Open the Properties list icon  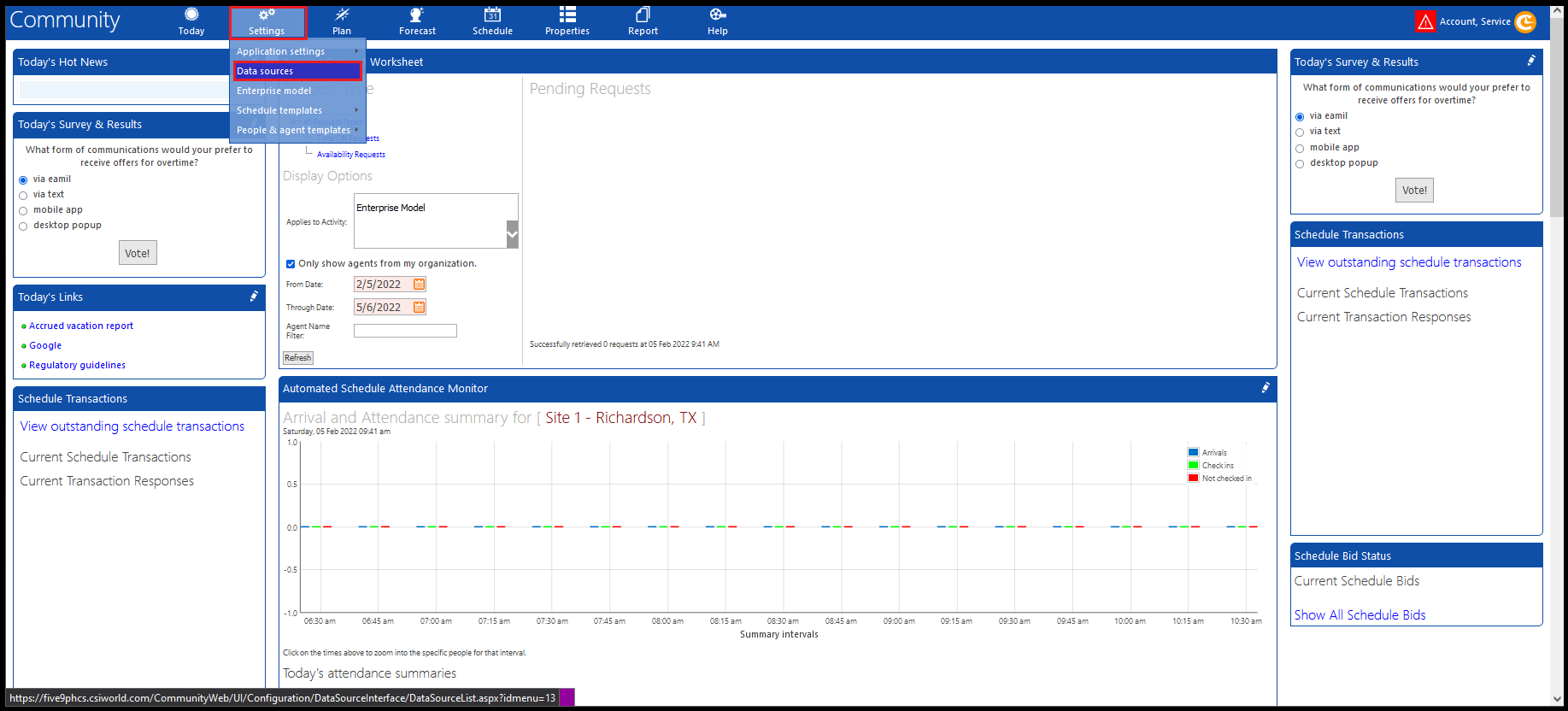[x=567, y=15]
